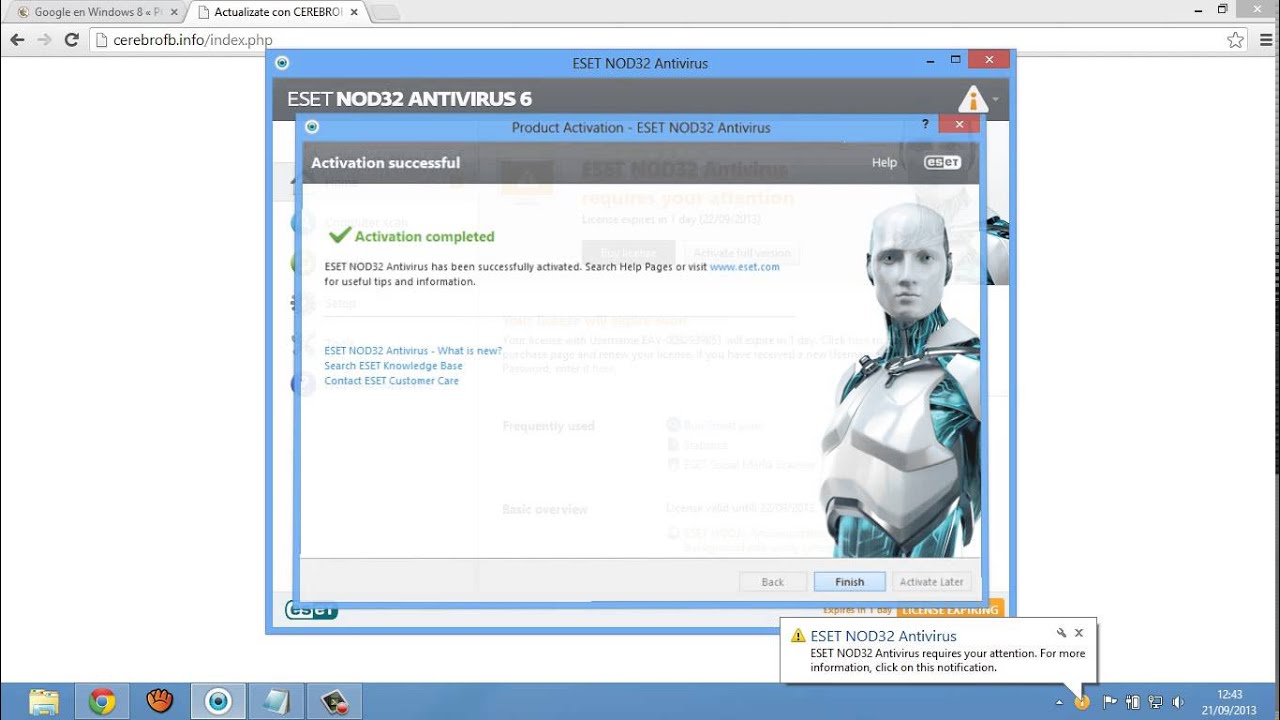Click the warning triangle in ESET notification
Screen dimensions: 1280x720
pyautogui.click(x=797, y=635)
